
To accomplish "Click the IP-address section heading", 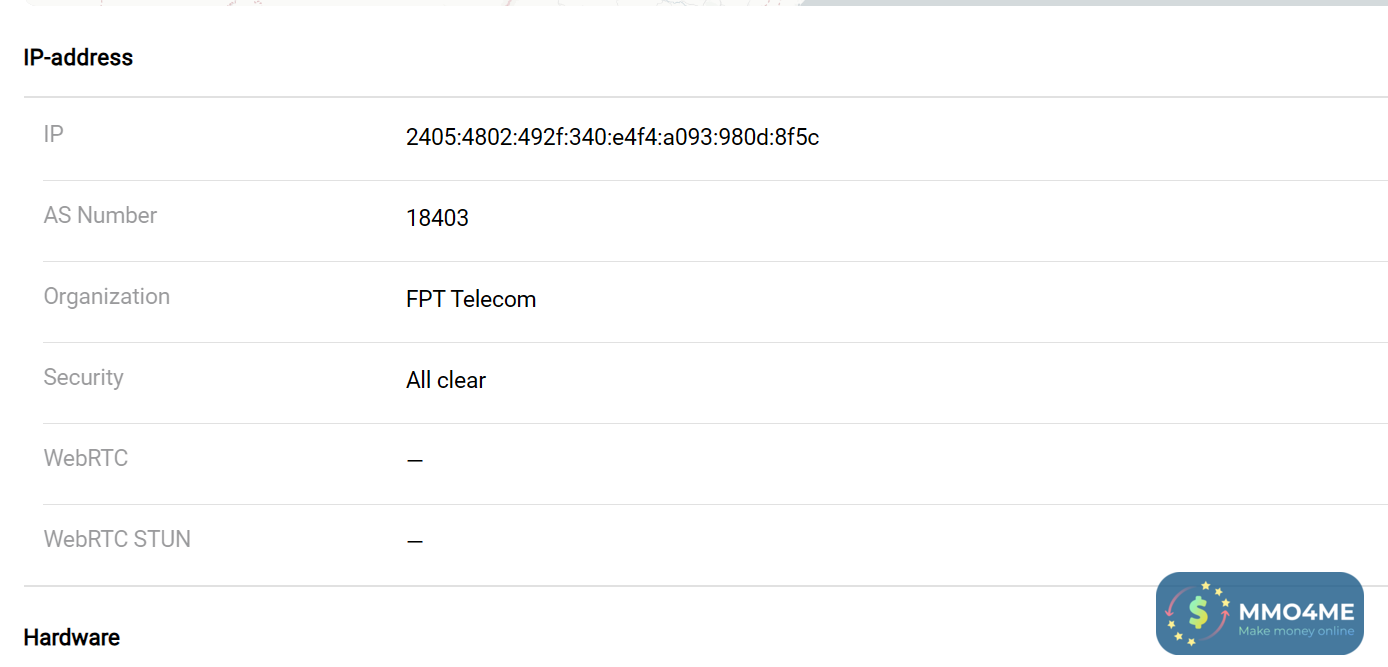I will coord(78,58).
